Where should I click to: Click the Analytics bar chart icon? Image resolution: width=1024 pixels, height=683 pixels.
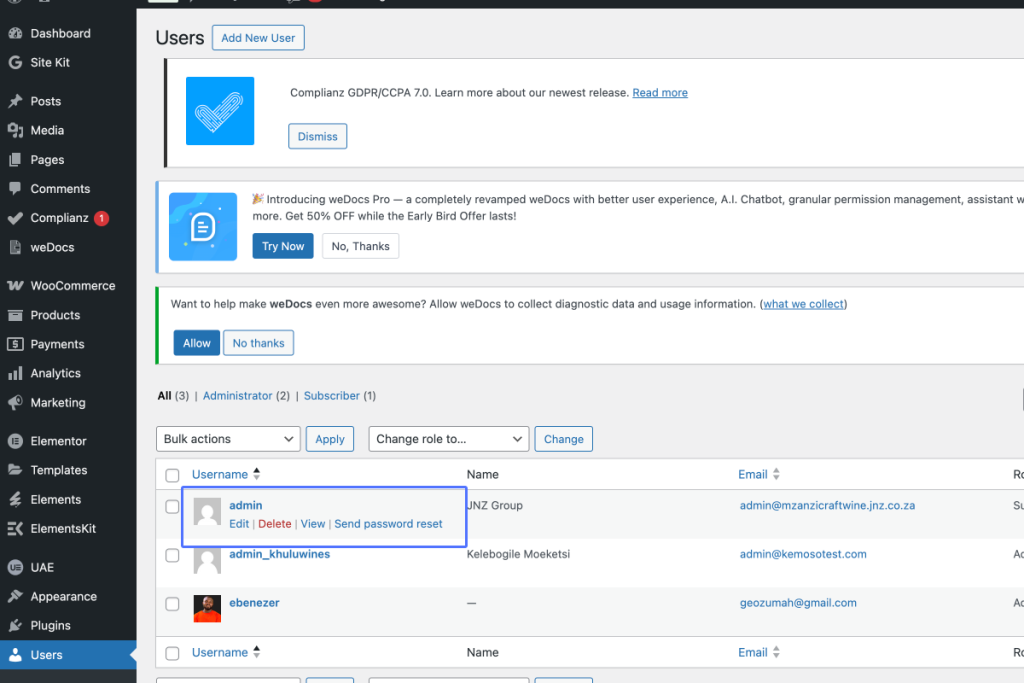(16, 373)
